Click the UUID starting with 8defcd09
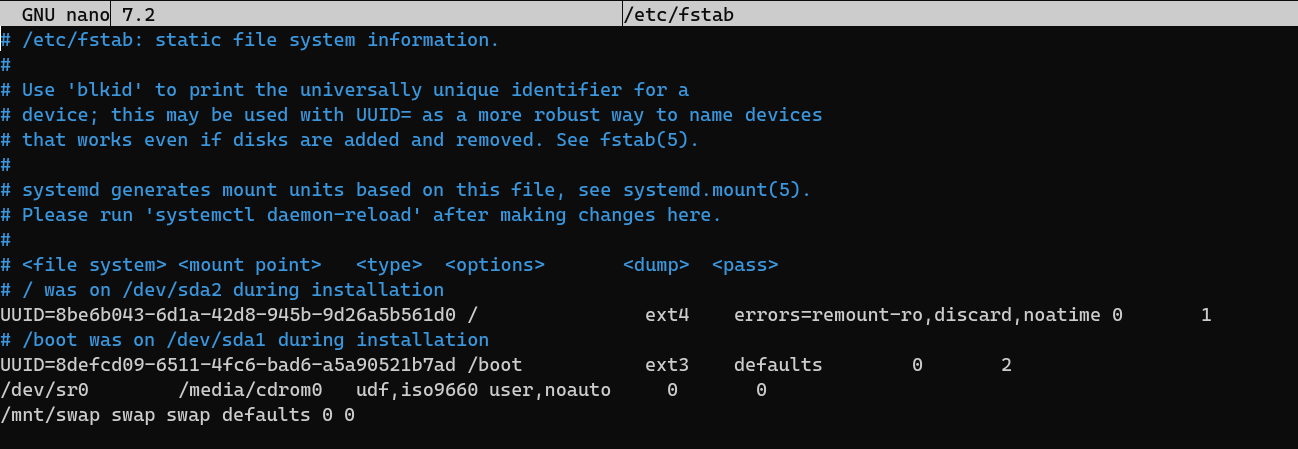Viewport: 1298px width, 449px height. click(228, 365)
